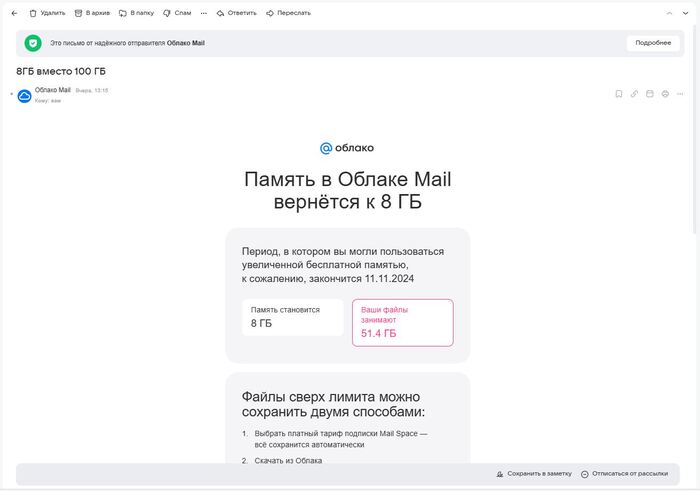Click the sender name Облако Mail
This screenshot has height=491, width=700.
point(53,90)
